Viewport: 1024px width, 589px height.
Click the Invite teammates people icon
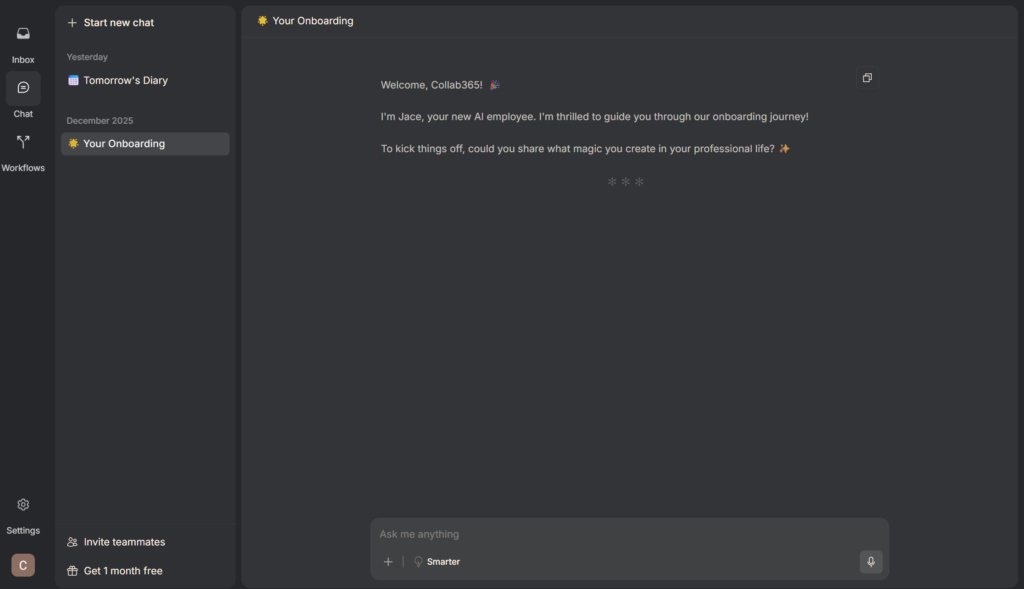point(72,542)
